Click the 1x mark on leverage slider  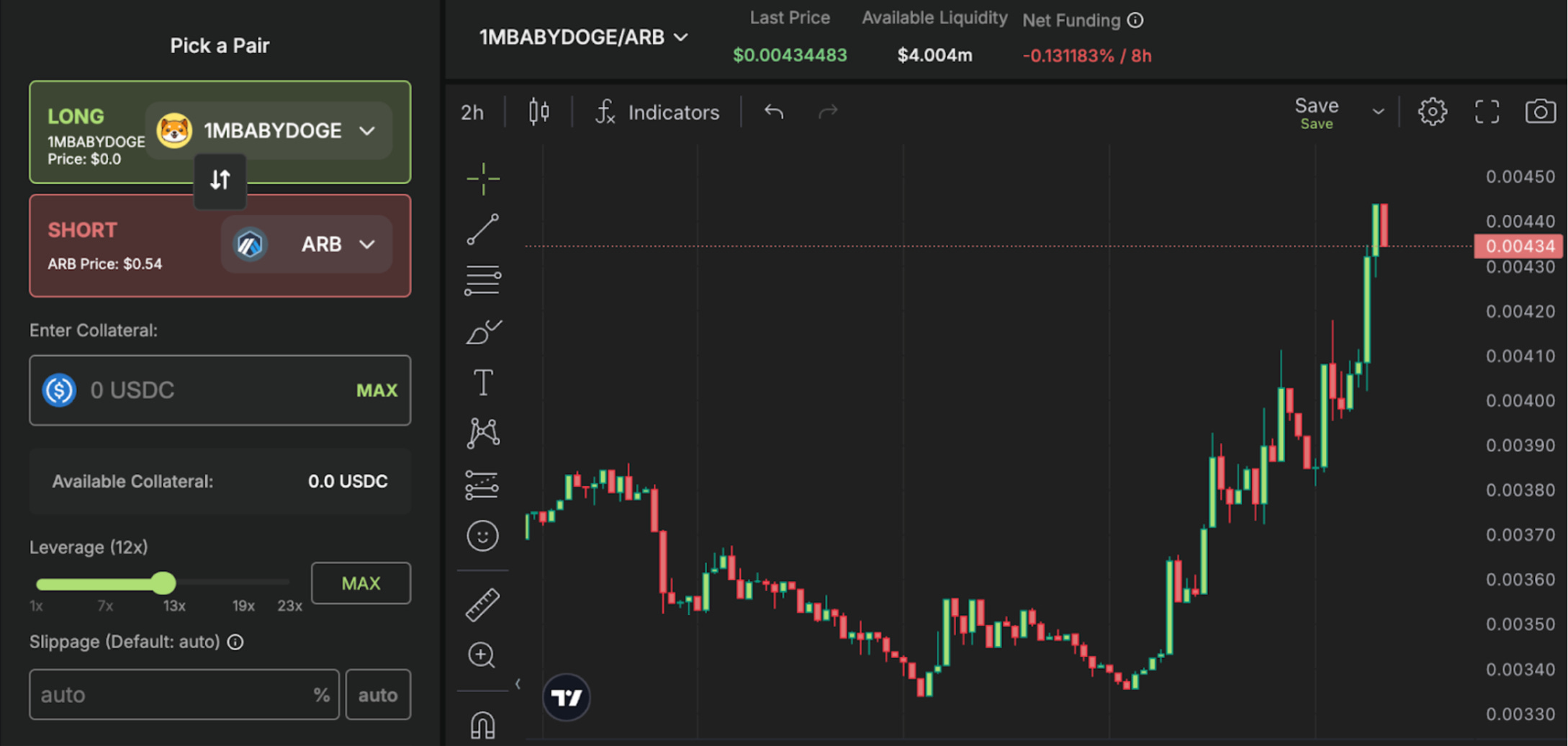click(36, 606)
